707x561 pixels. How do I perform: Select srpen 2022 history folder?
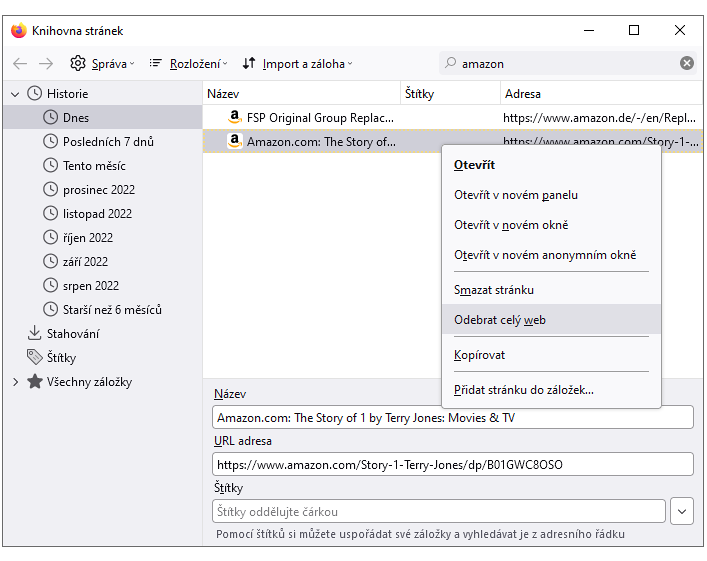[103, 285]
